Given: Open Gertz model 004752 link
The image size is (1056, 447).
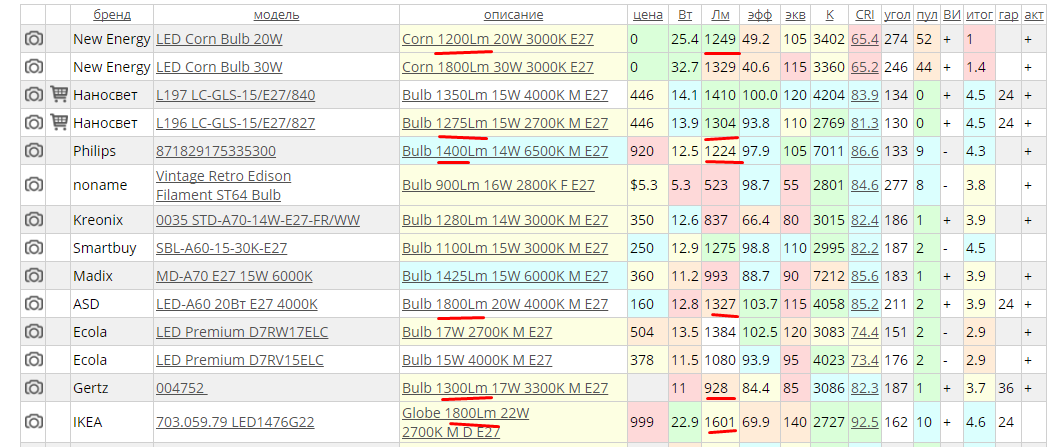Looking at the screenshot, I should 180,388.
